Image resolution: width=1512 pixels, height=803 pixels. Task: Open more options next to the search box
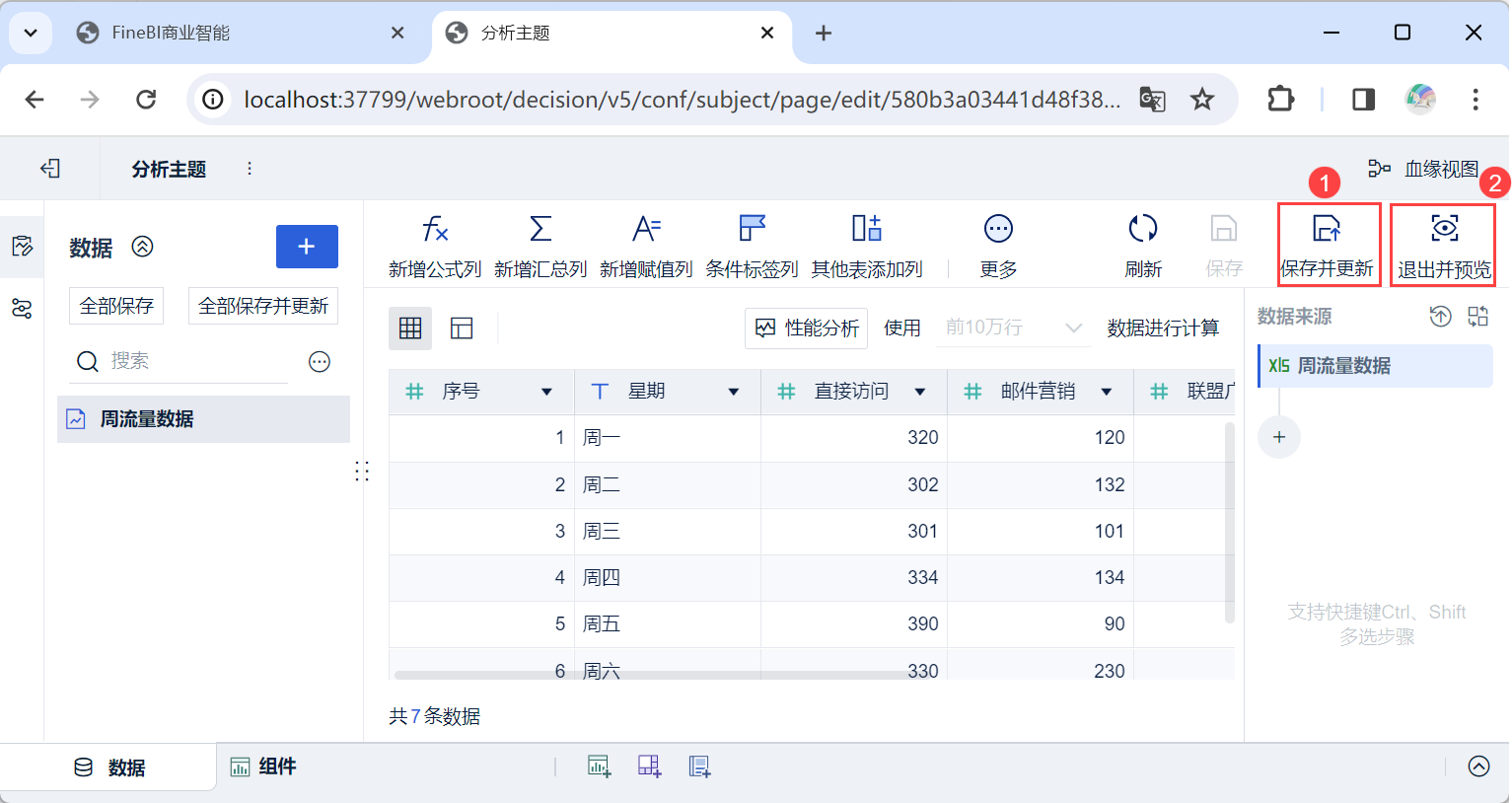[320, 362]
